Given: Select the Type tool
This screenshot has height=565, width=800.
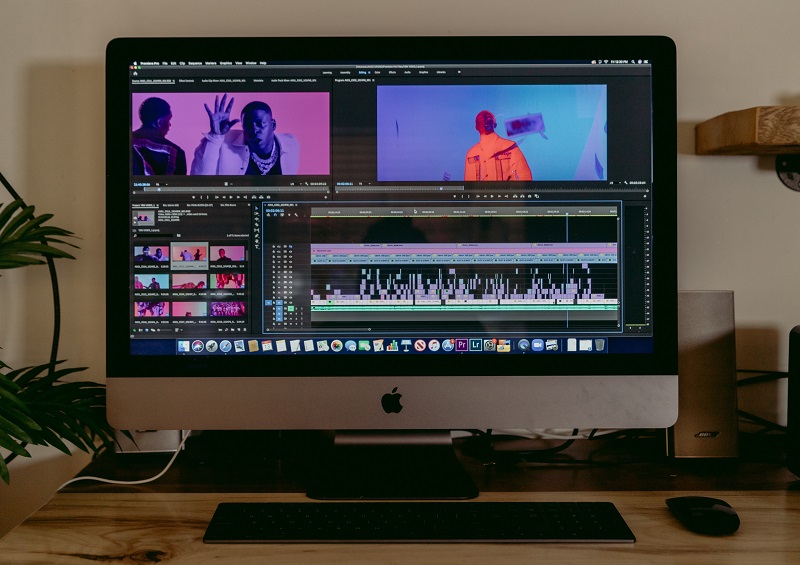Looking at the screenshot, I should [x=257, y=247].
